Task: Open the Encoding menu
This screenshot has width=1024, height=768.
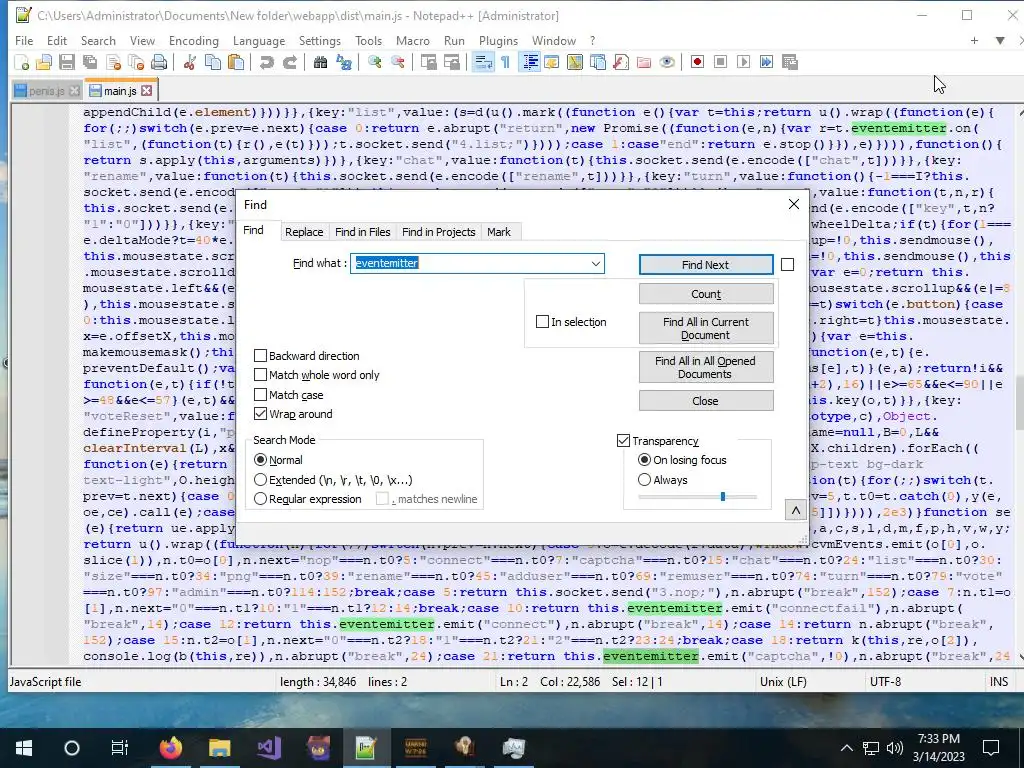Action: (x=194, y=40)
